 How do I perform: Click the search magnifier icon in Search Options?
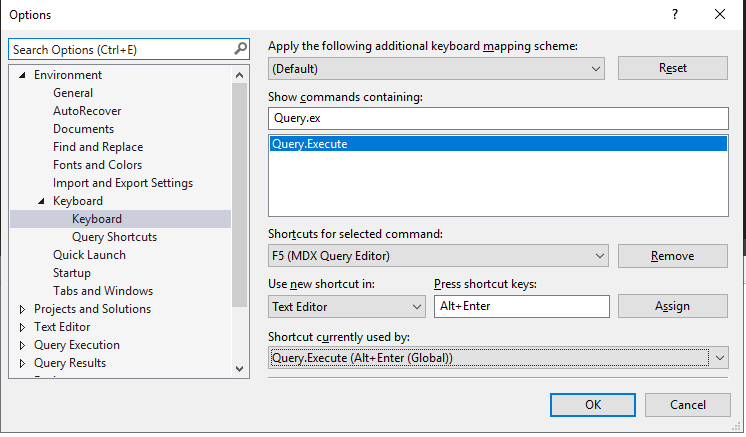[240, 49]
